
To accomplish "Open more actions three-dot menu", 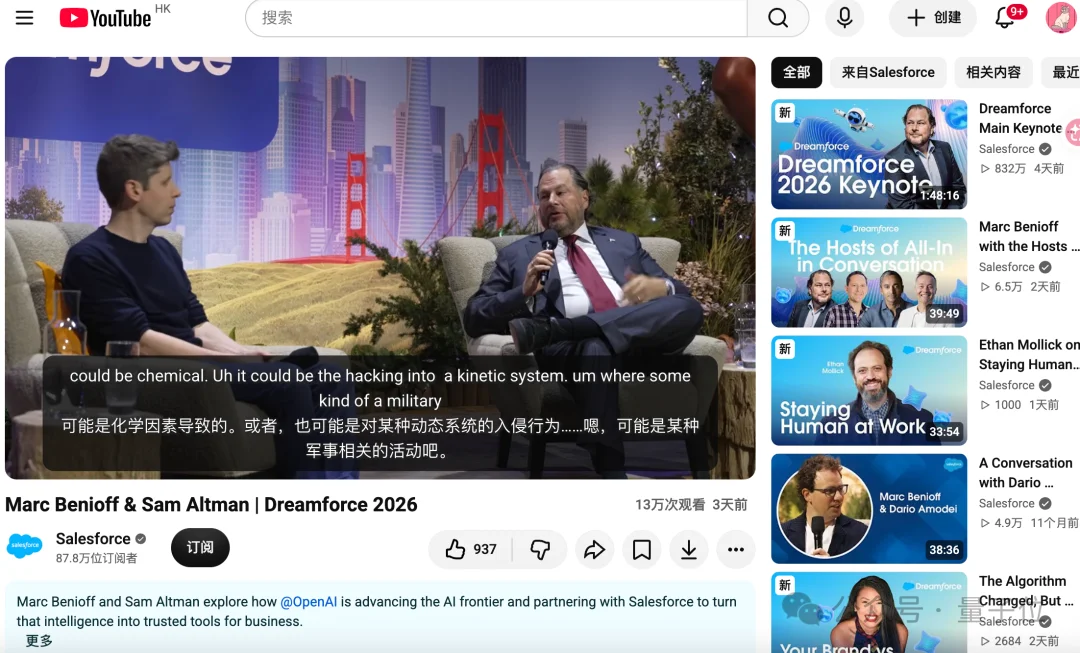I will tap(736, 549).
